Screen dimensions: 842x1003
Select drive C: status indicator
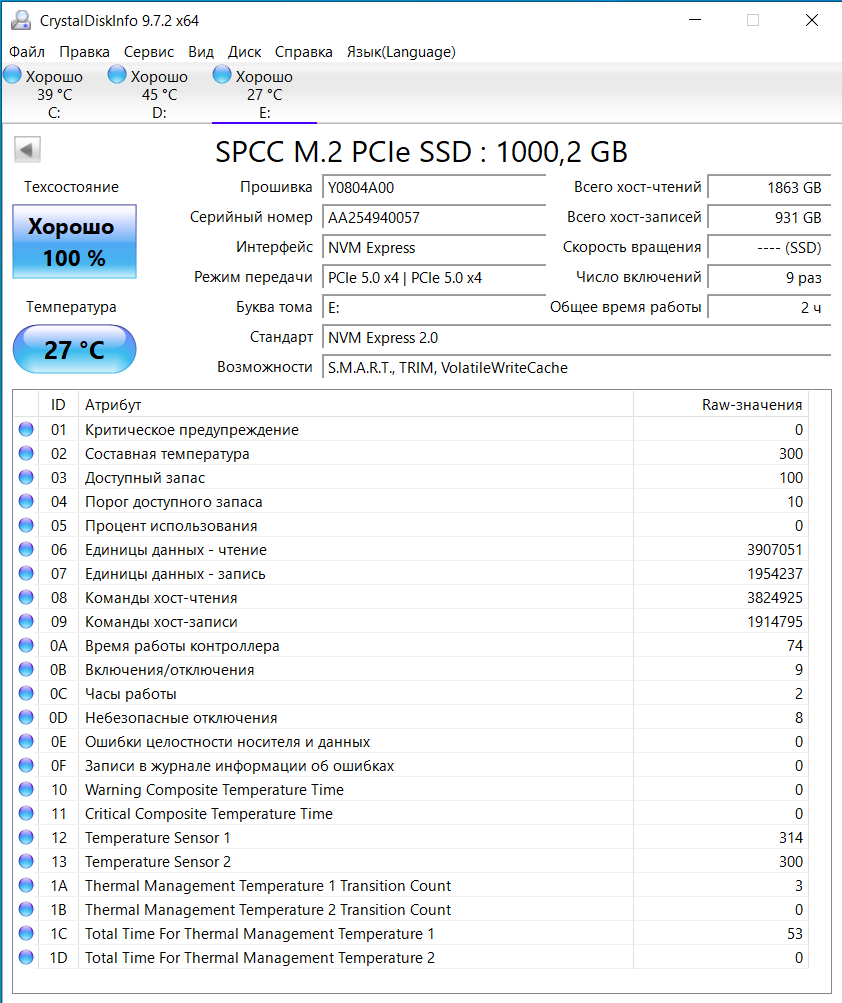click(44, 93)
